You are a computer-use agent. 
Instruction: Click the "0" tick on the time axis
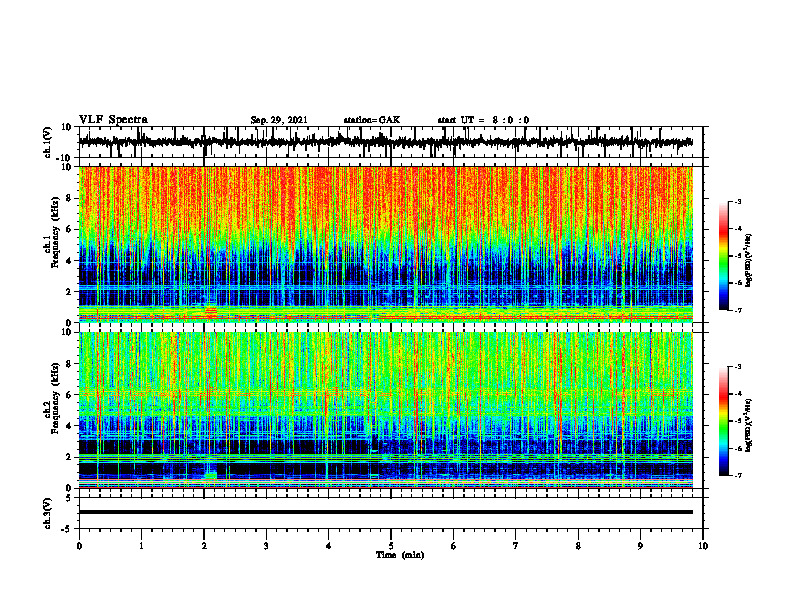[x=79, y=546]
